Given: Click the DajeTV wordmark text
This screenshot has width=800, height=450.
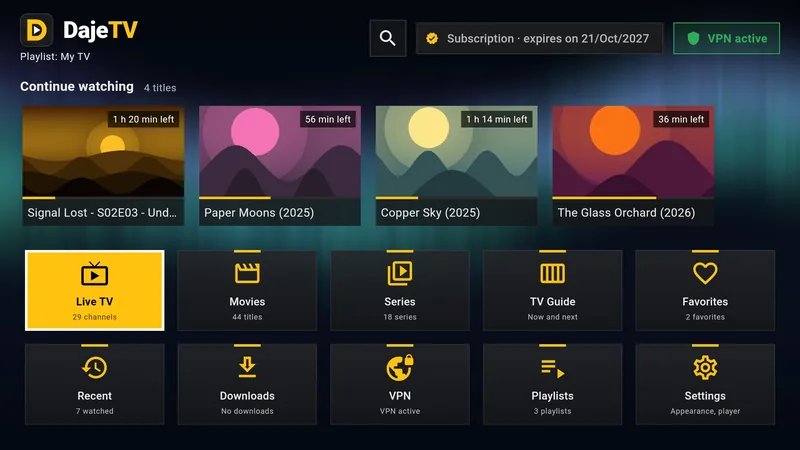Looking at the screenshot, I should coord(101,30).
